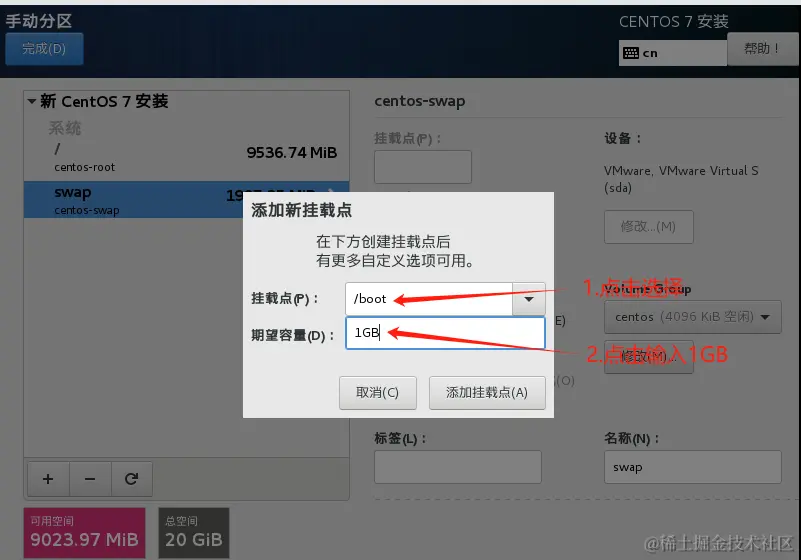This screenshot has height=560, width=801.
Task: Click the 总空间 20 GiB box
Action: point(194,532)
